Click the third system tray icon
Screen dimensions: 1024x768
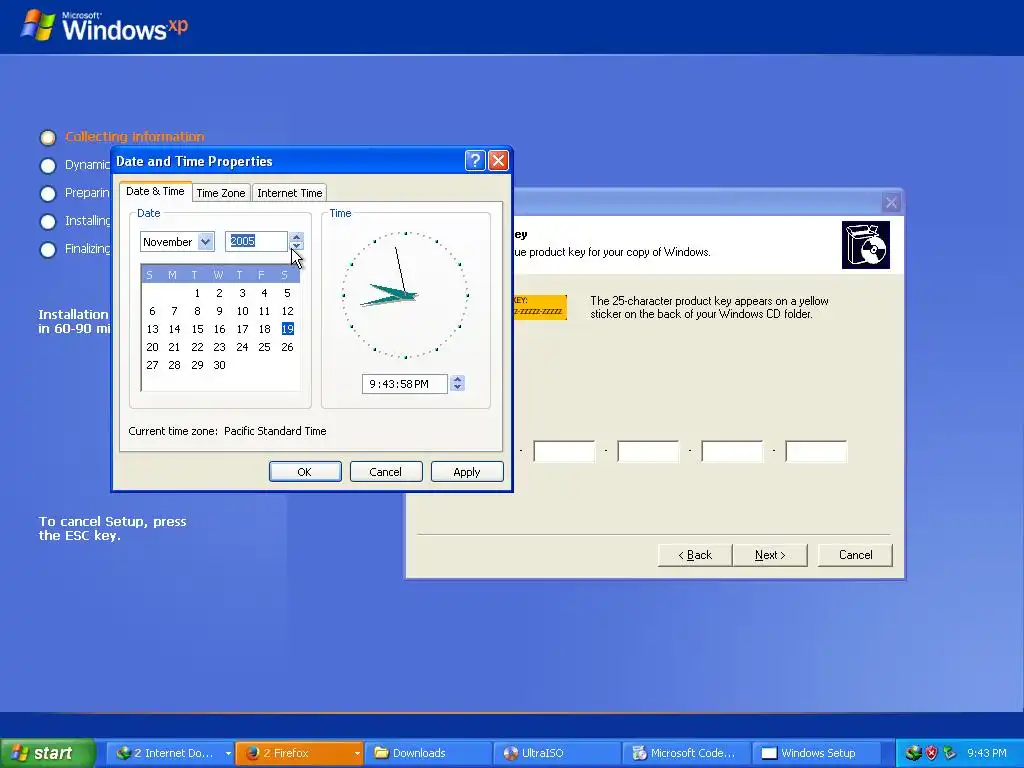coord(950,753)
